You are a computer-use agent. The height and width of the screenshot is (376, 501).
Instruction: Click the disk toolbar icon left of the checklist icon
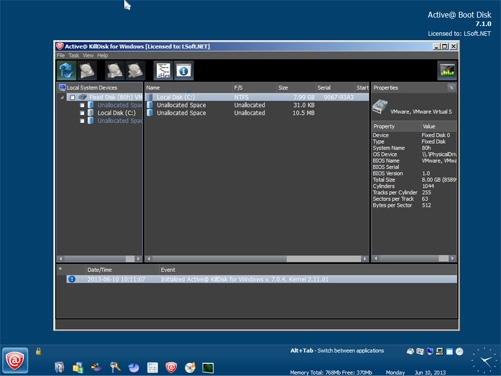tap(135, 70)
